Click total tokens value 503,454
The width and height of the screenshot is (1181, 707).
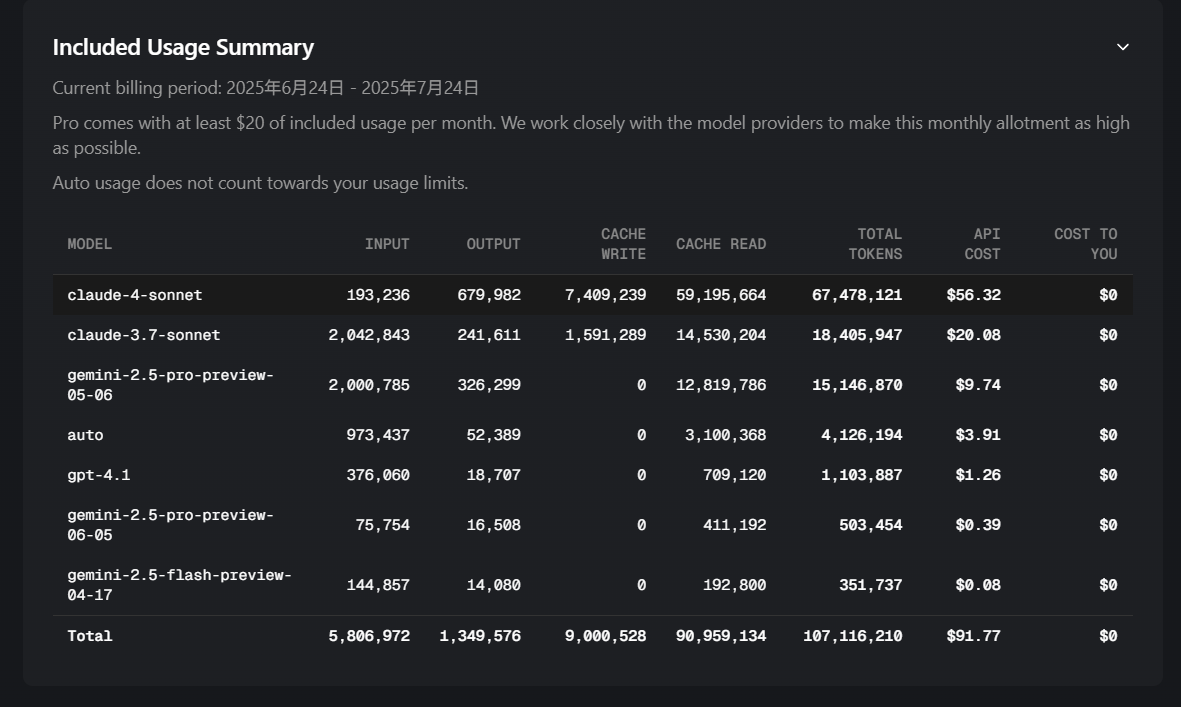871,526
